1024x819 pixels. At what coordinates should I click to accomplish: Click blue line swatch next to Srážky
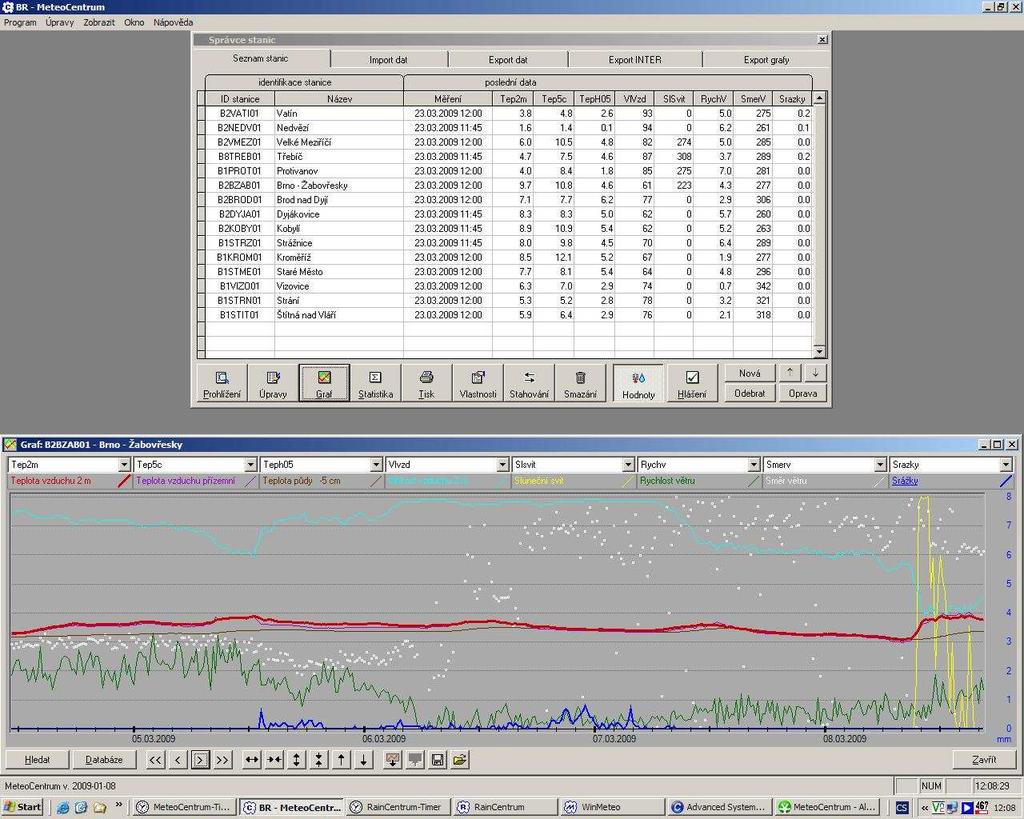pyautogui.click(x=1006, y=481)
